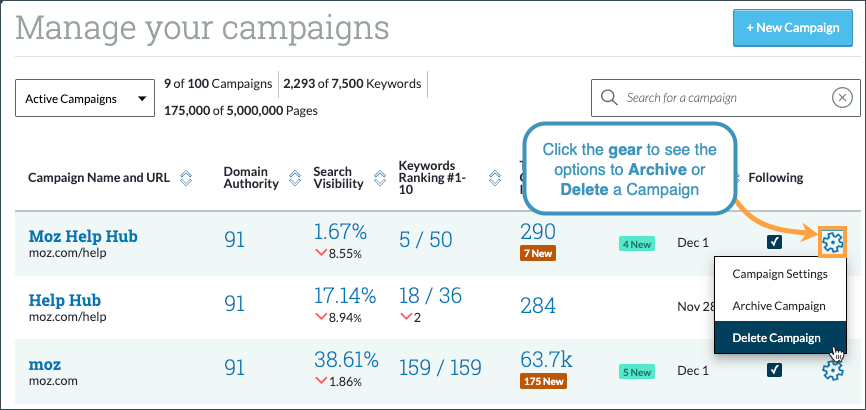Click the gear icon for Moz Help Hub
The width and height of the screenshot is (866, 410).
(832, 241)
